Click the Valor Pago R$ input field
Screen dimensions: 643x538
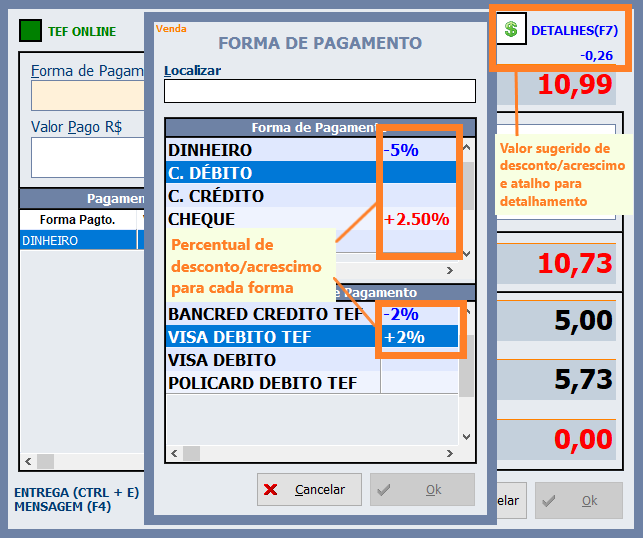pos(87,157)
